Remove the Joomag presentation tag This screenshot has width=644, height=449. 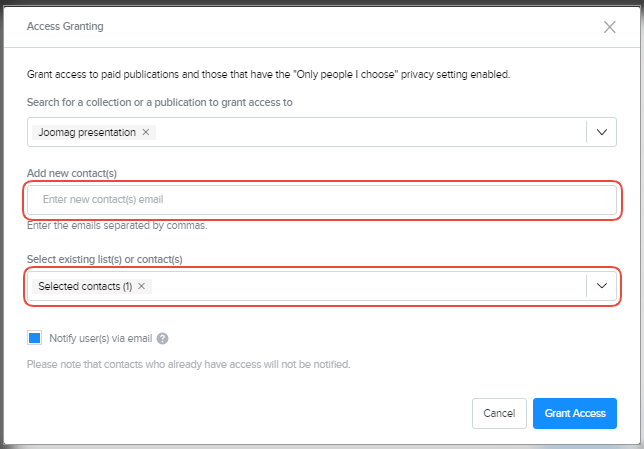click(x=146, y=132)
